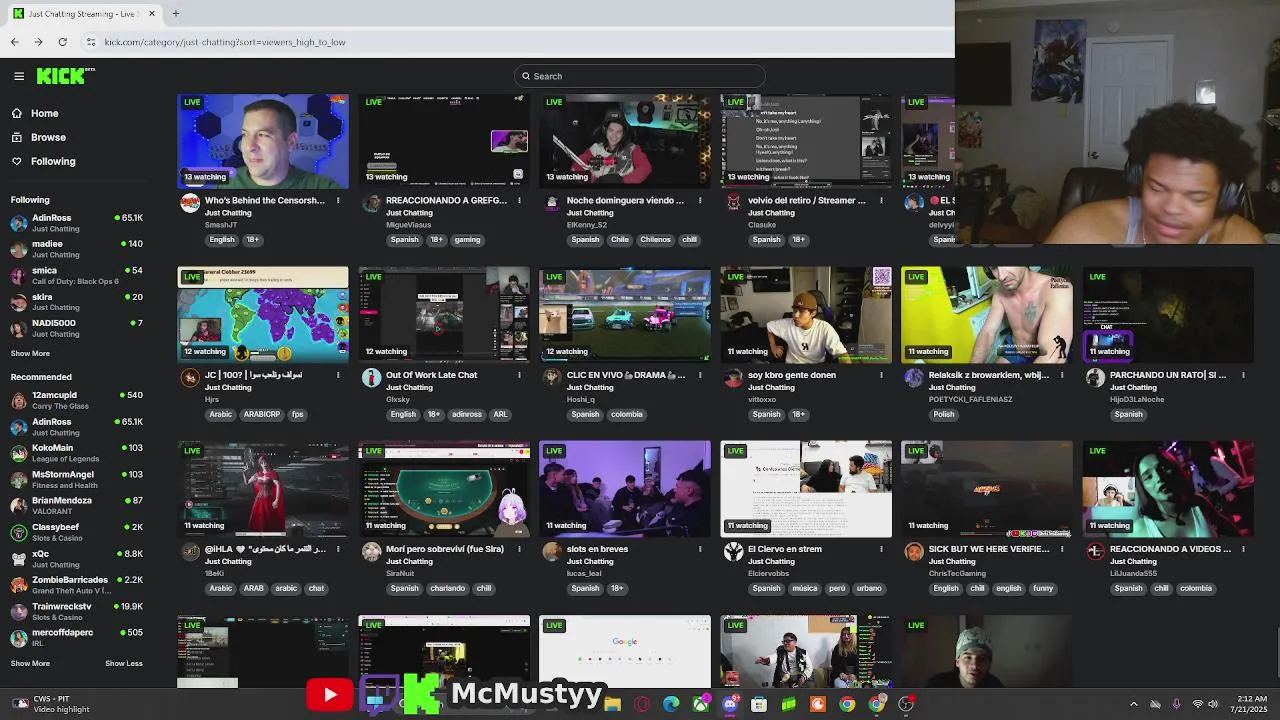Viewport: 1280px width, 720px height.
Task: Go forward in the browser
Action: pyautogui.click(x=38, y=42)
